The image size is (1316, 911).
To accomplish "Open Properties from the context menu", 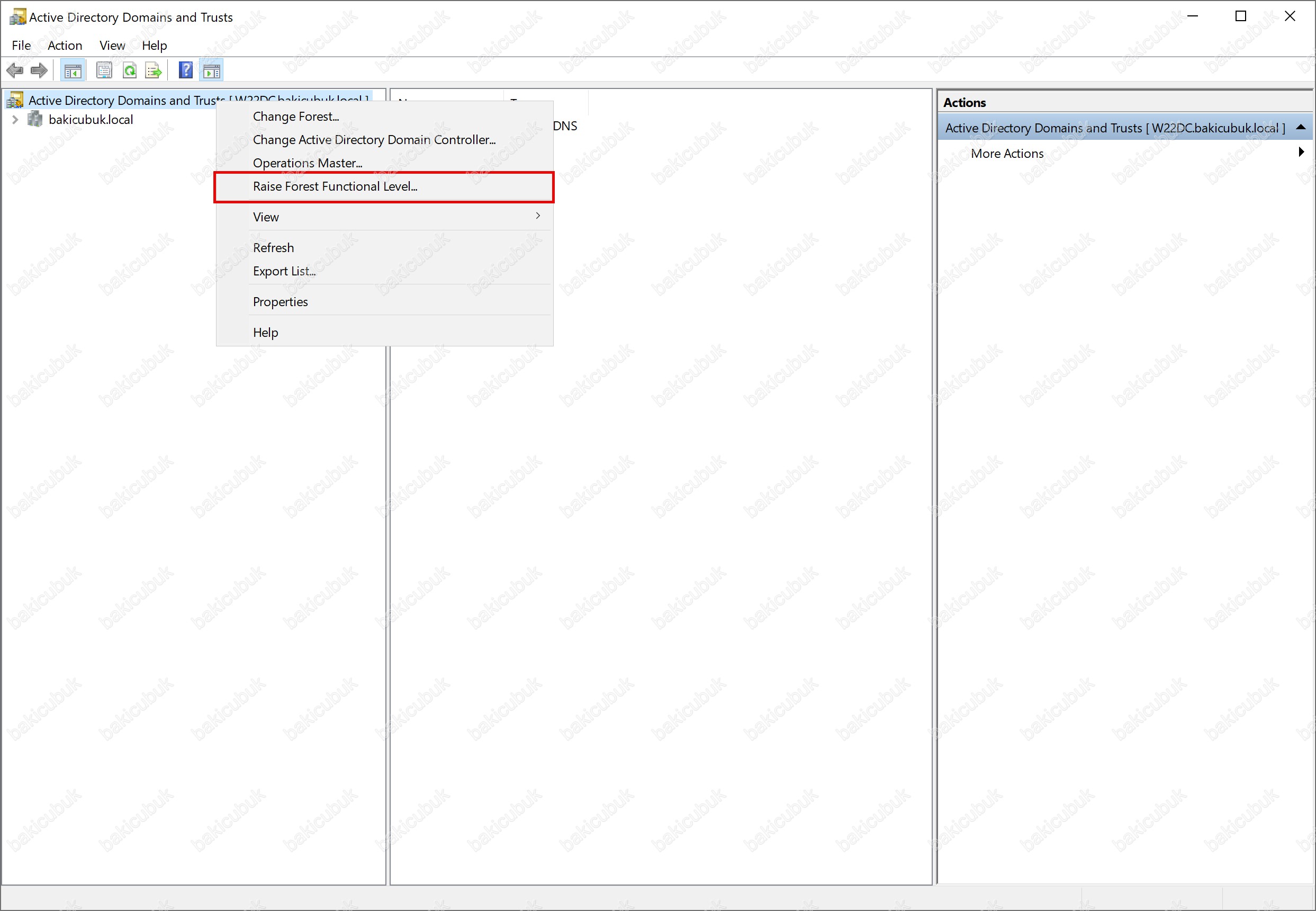I will tap(384, 302).
